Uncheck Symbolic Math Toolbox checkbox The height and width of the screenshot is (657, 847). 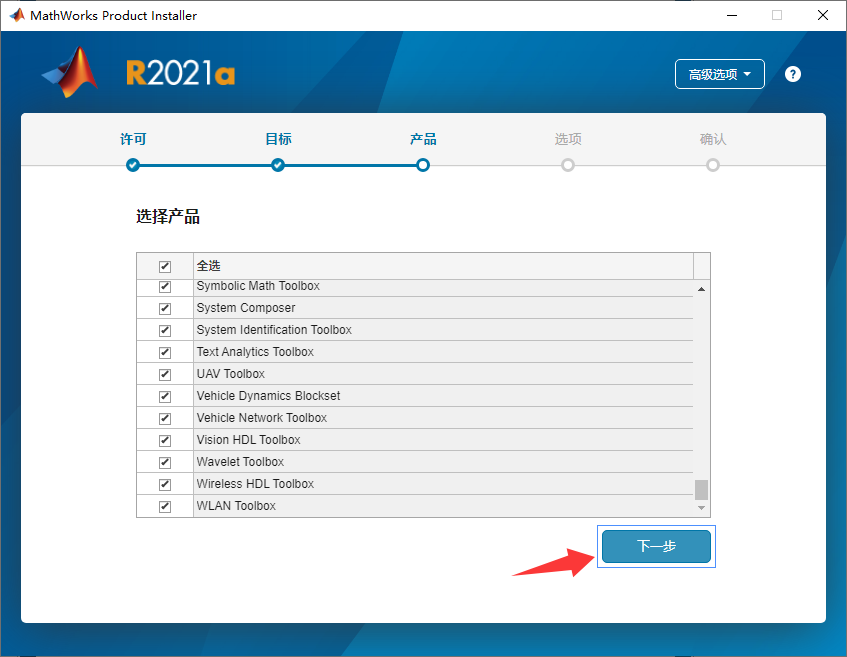tap(165, 287)
